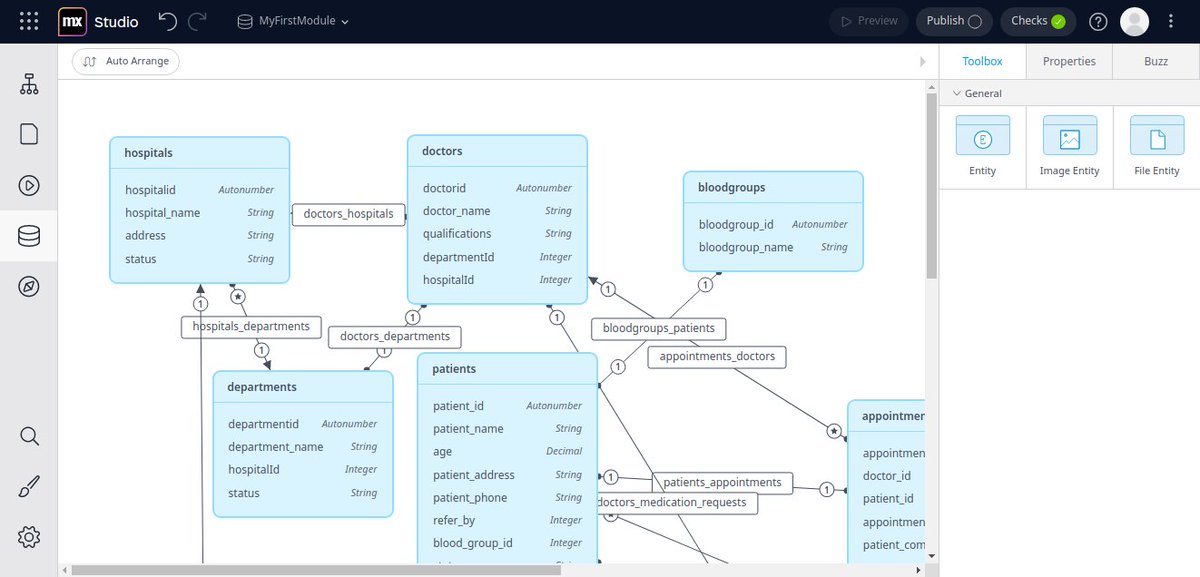Image resolution: width=1200 pixels, height=577 pixels.
Task: Select the doctors_hospitals association label
Action: [349, 214]
